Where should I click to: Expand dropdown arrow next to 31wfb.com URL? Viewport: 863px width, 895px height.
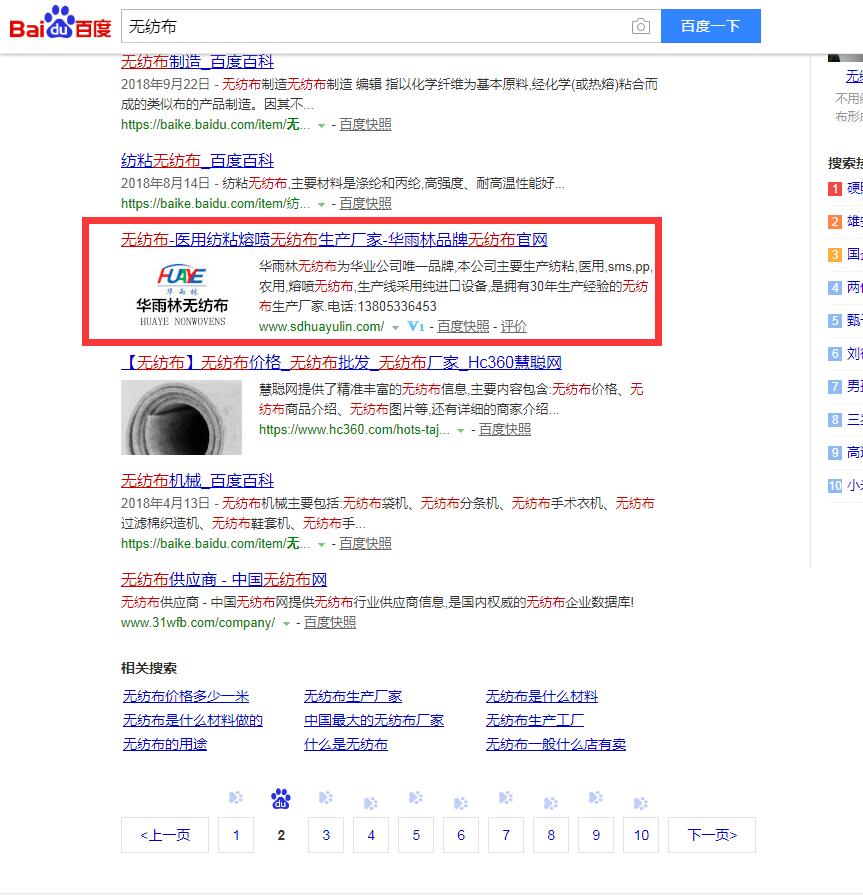(x=286, y=623)
